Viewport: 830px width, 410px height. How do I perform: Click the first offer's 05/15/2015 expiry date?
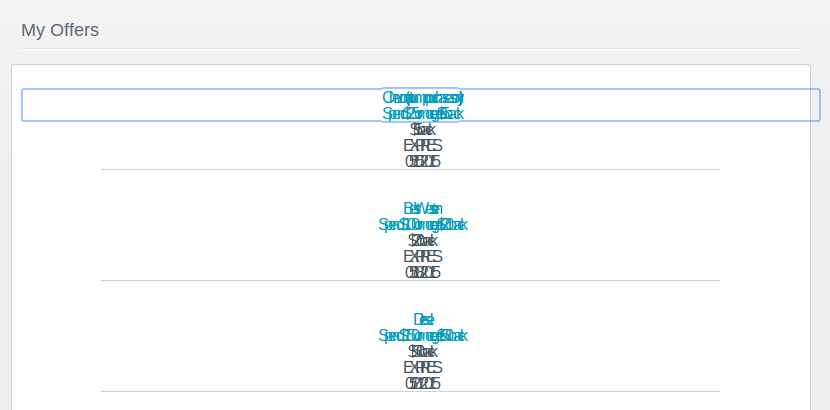[423, 161]
